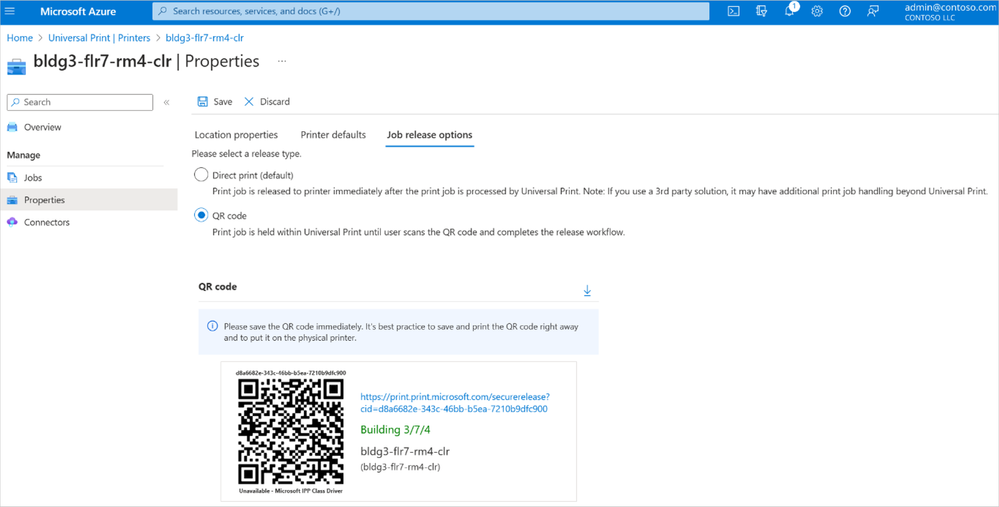Screen dimensions: 999x507
Task: Click the bldg3-flr7-rm4-clr breadcrumb link
Action: (205, 38)
